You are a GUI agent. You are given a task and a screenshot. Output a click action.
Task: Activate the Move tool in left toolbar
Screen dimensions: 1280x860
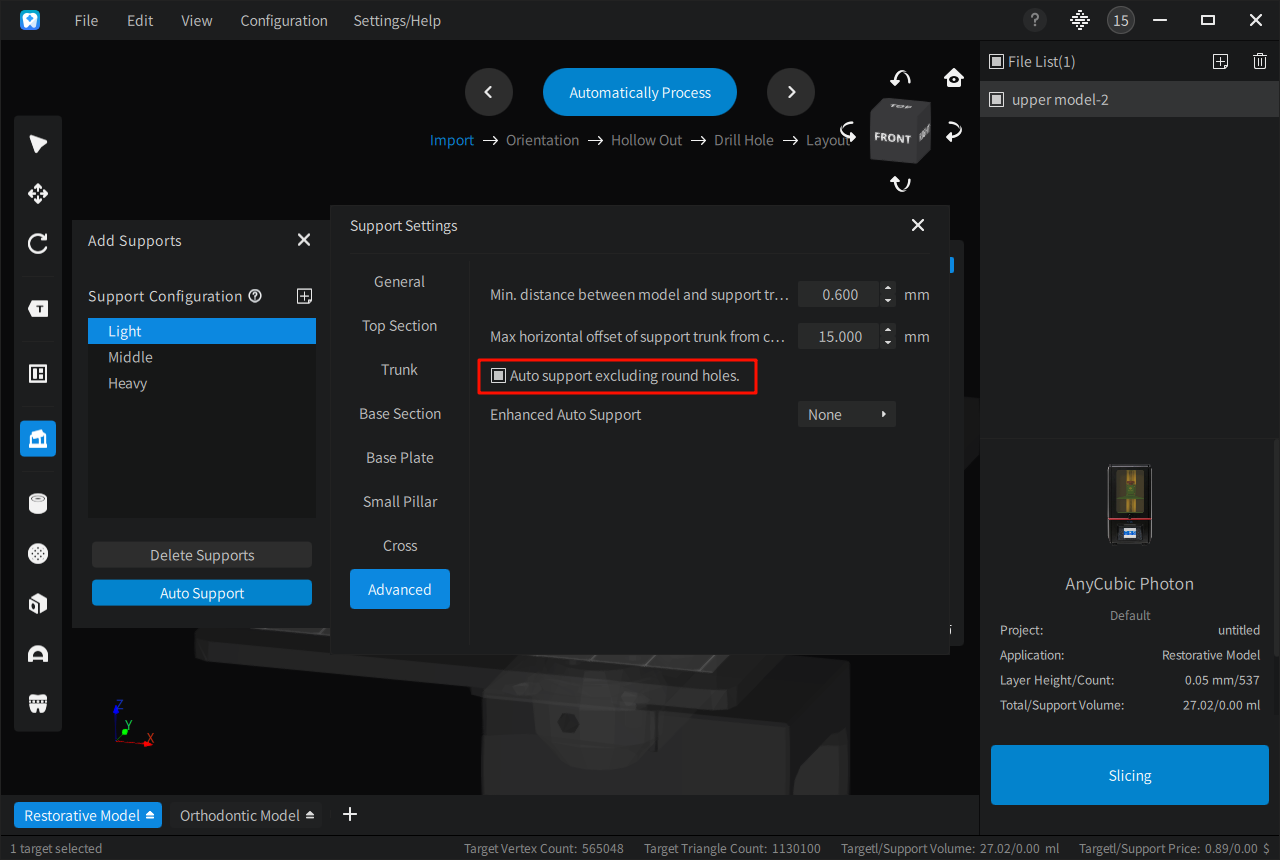click(38, 194)
